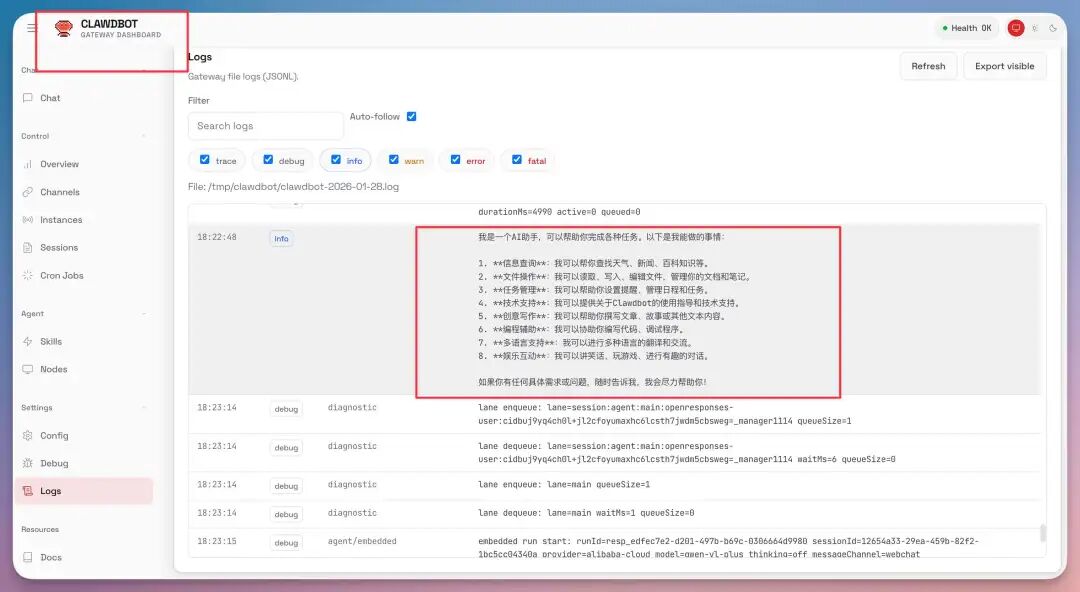Open Channels via its link icon

[27, 192]
